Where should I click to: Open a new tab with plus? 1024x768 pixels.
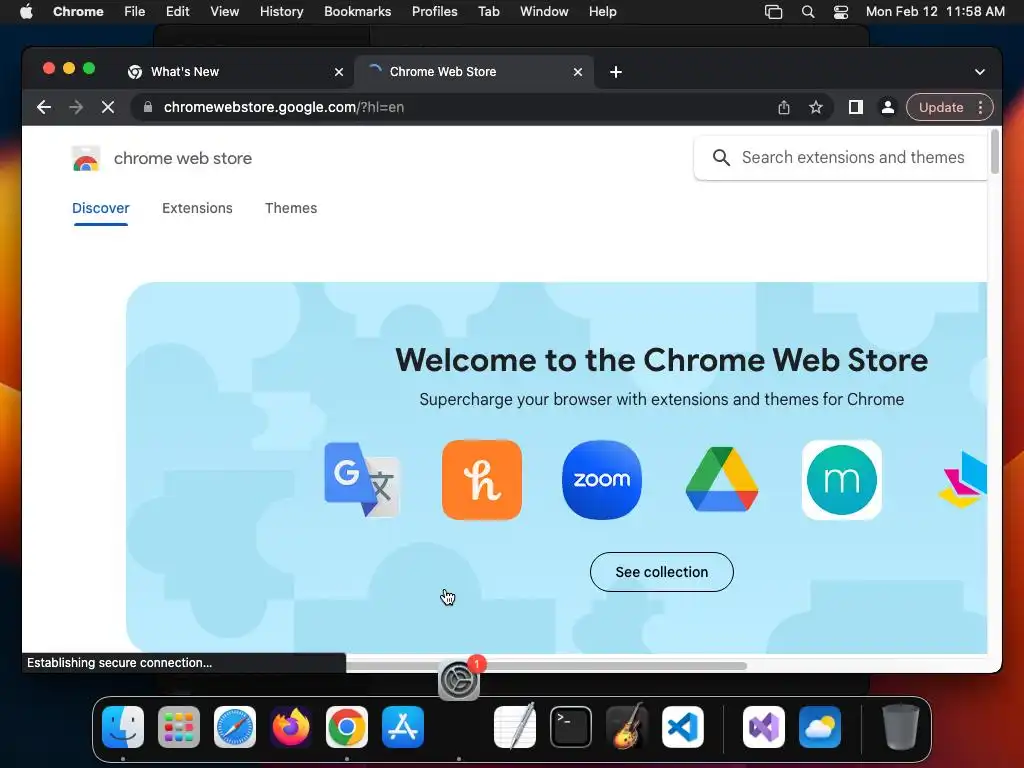pyautogui.click(x=616, y=72)
